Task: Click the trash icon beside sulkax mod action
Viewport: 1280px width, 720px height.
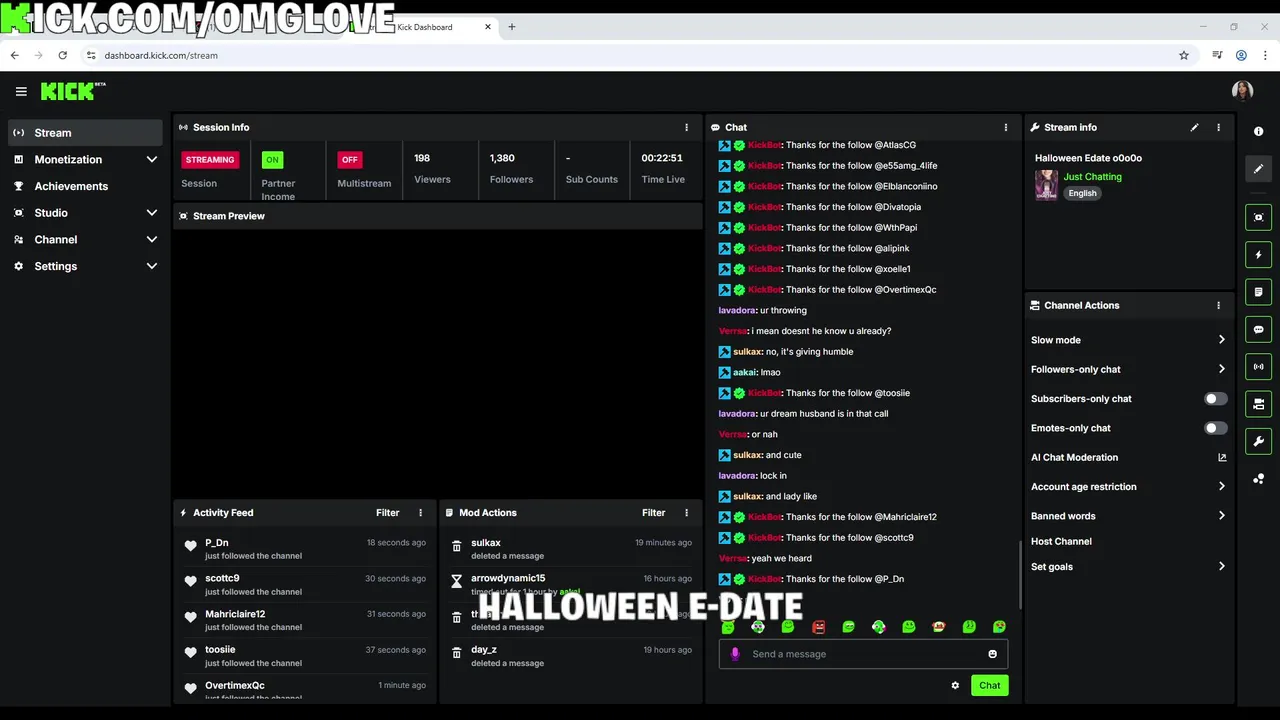Action: pos(457,546)
